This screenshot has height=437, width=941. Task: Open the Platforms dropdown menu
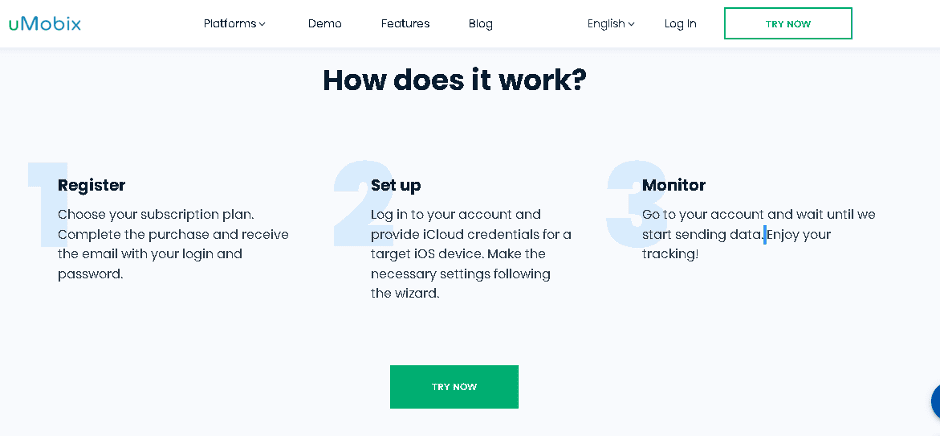pyautogui.click(x=234, y=24)
